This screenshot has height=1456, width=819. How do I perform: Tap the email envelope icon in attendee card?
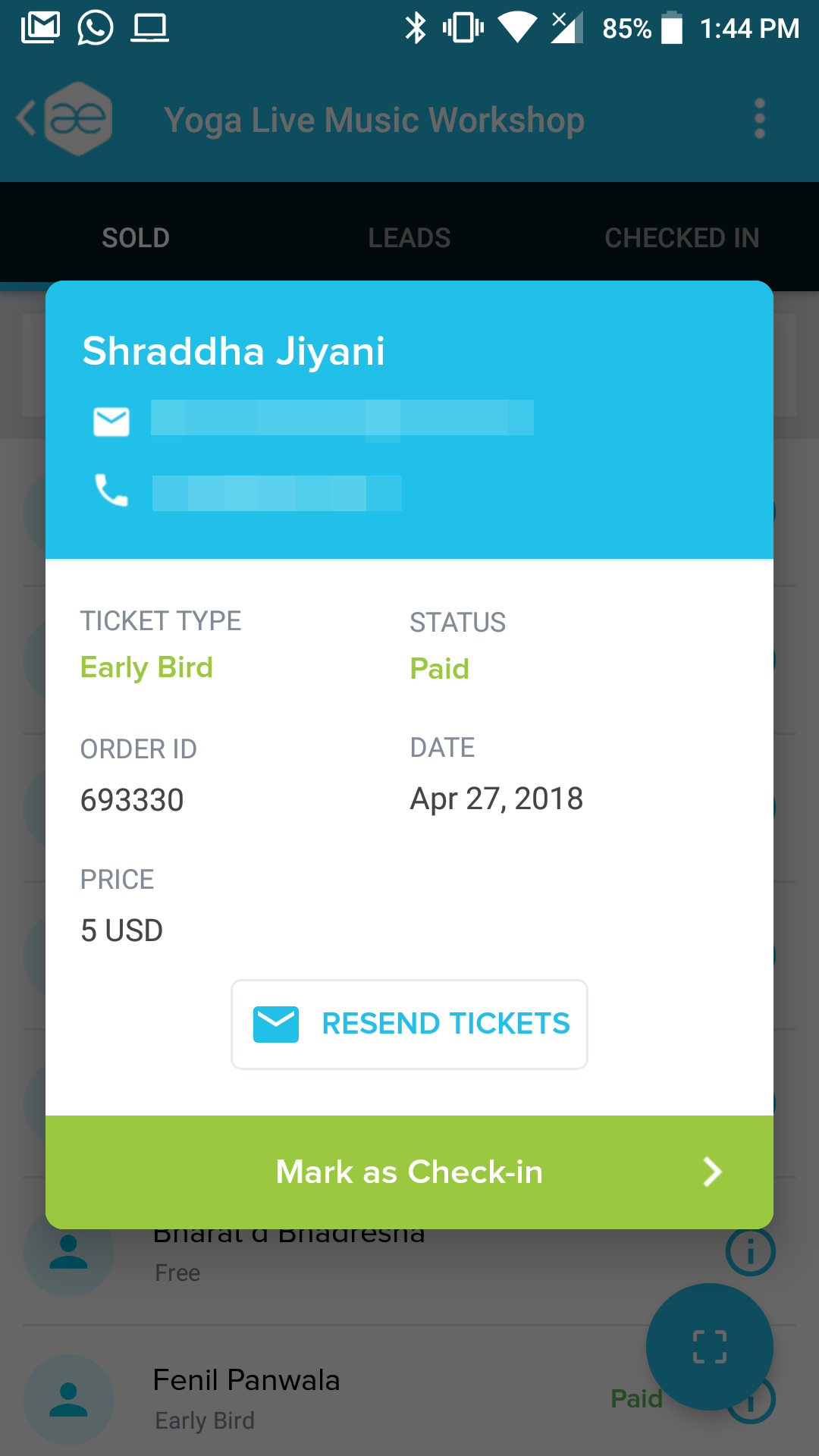click(111, 422)
